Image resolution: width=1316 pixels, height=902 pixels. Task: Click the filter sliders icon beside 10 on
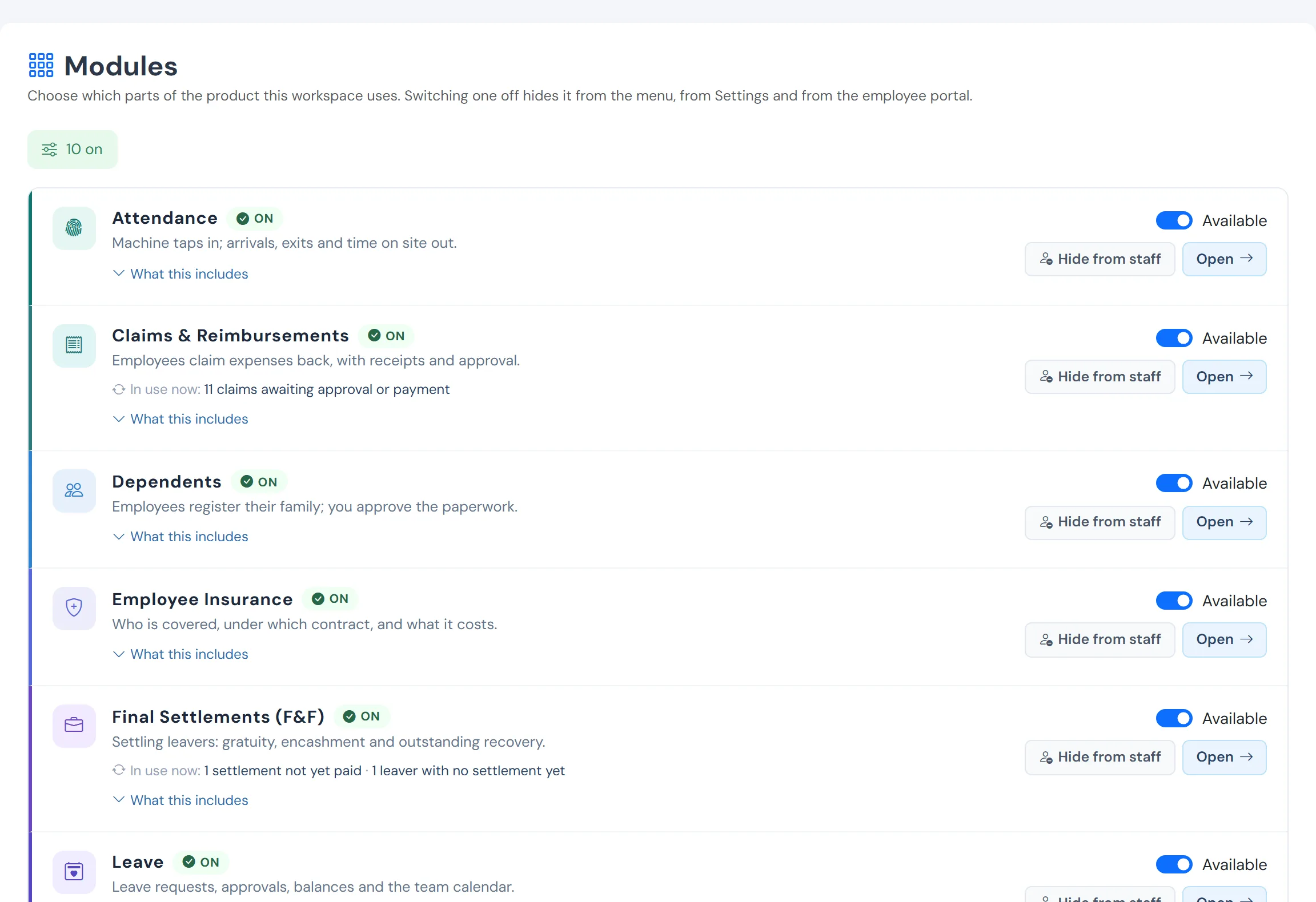click(50, 150)
